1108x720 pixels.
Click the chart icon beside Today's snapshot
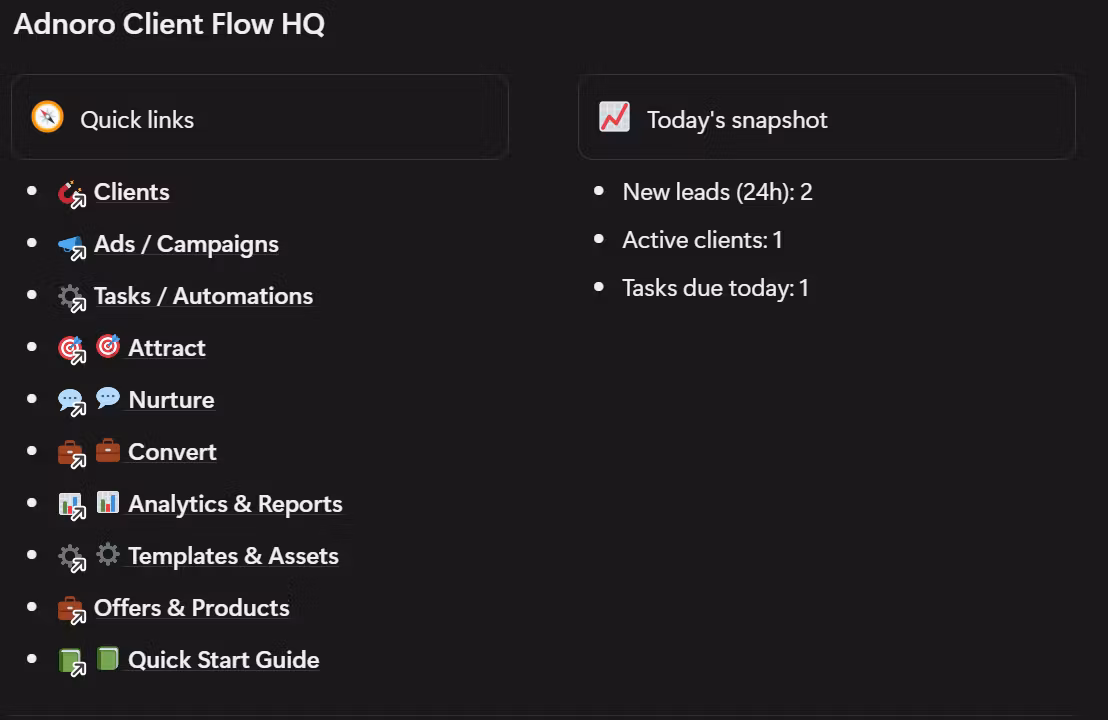614,118
